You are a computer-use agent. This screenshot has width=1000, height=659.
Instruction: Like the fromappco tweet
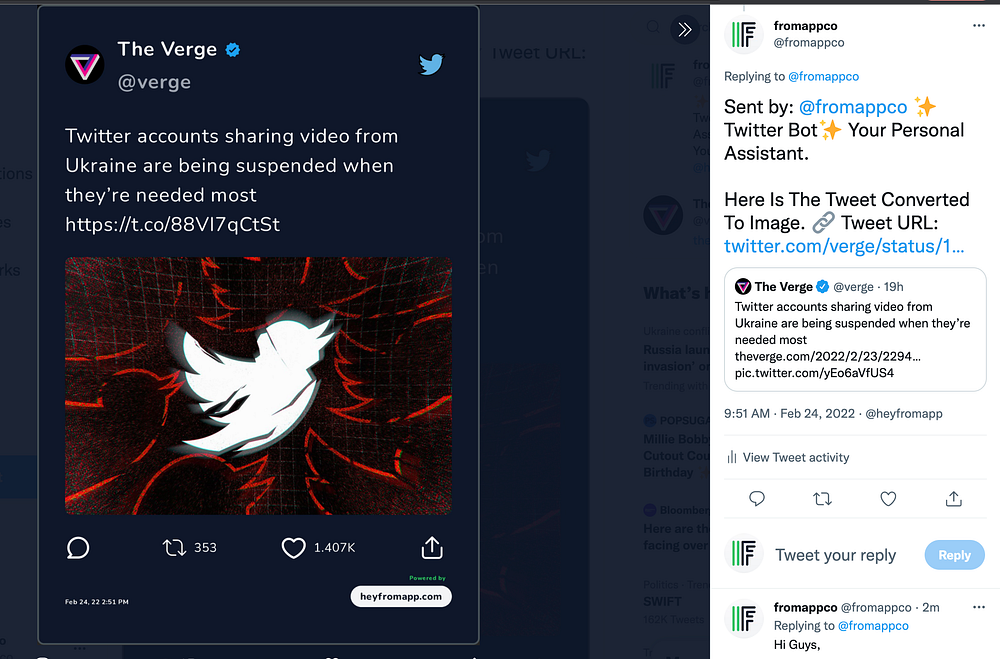pyautogui.click(x=888, y=498)
